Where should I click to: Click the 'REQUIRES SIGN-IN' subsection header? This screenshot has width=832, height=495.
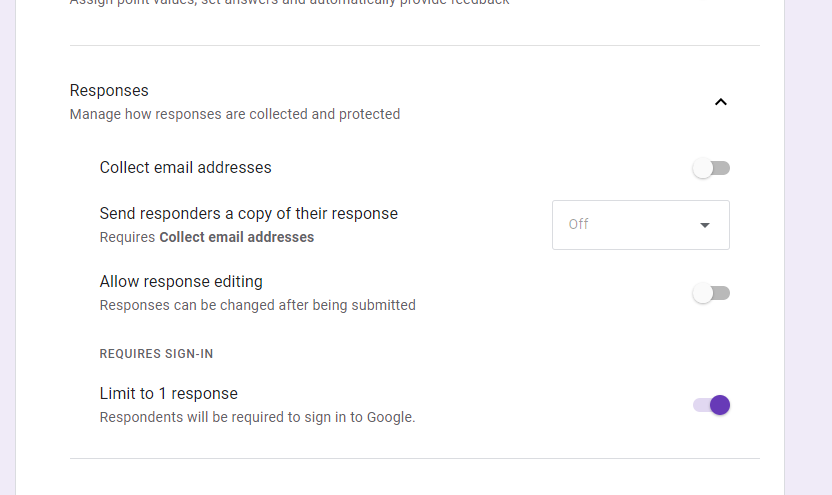(156, 354)
